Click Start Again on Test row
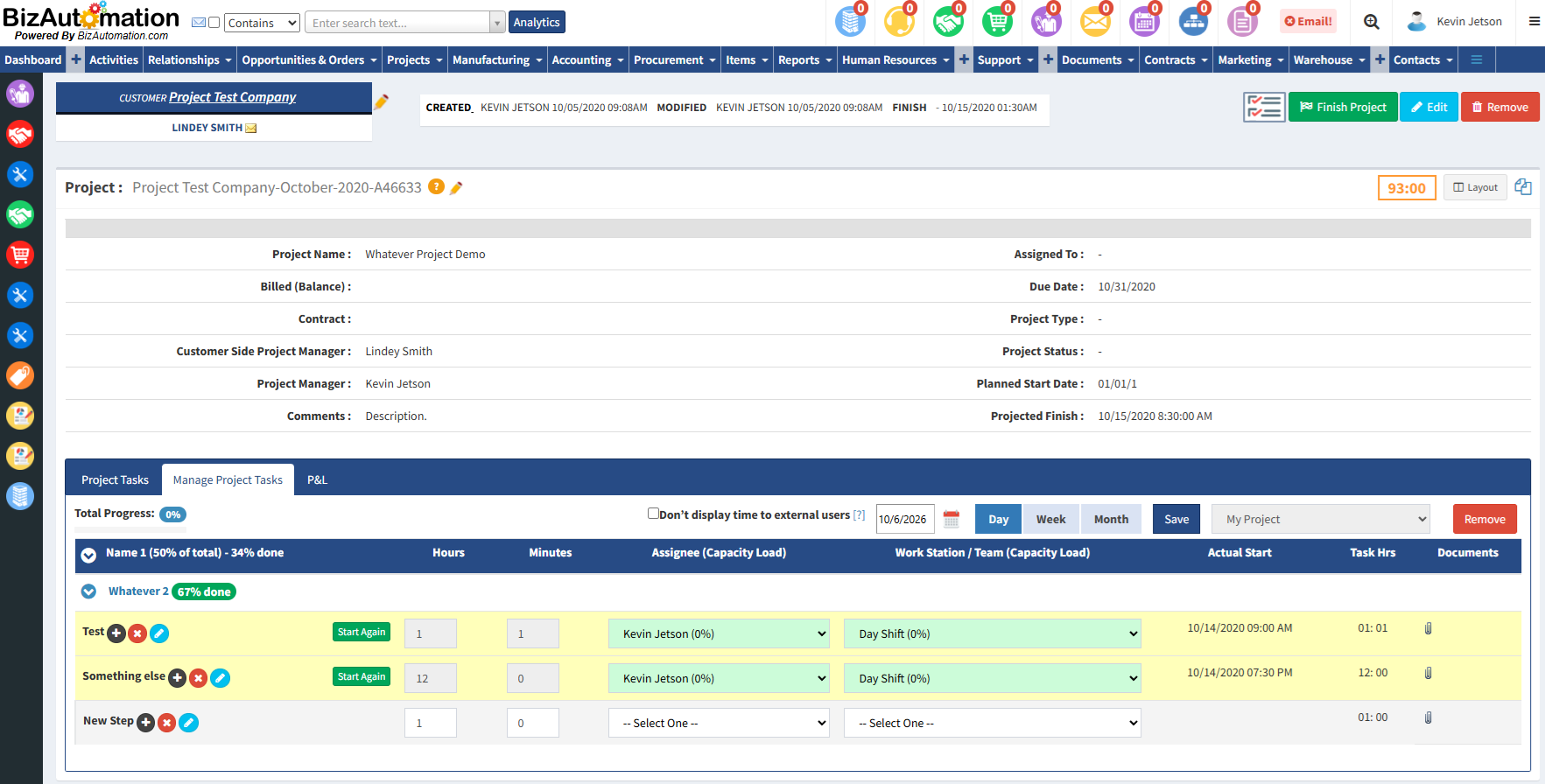The image size is (1545, 784). (362, 632)
